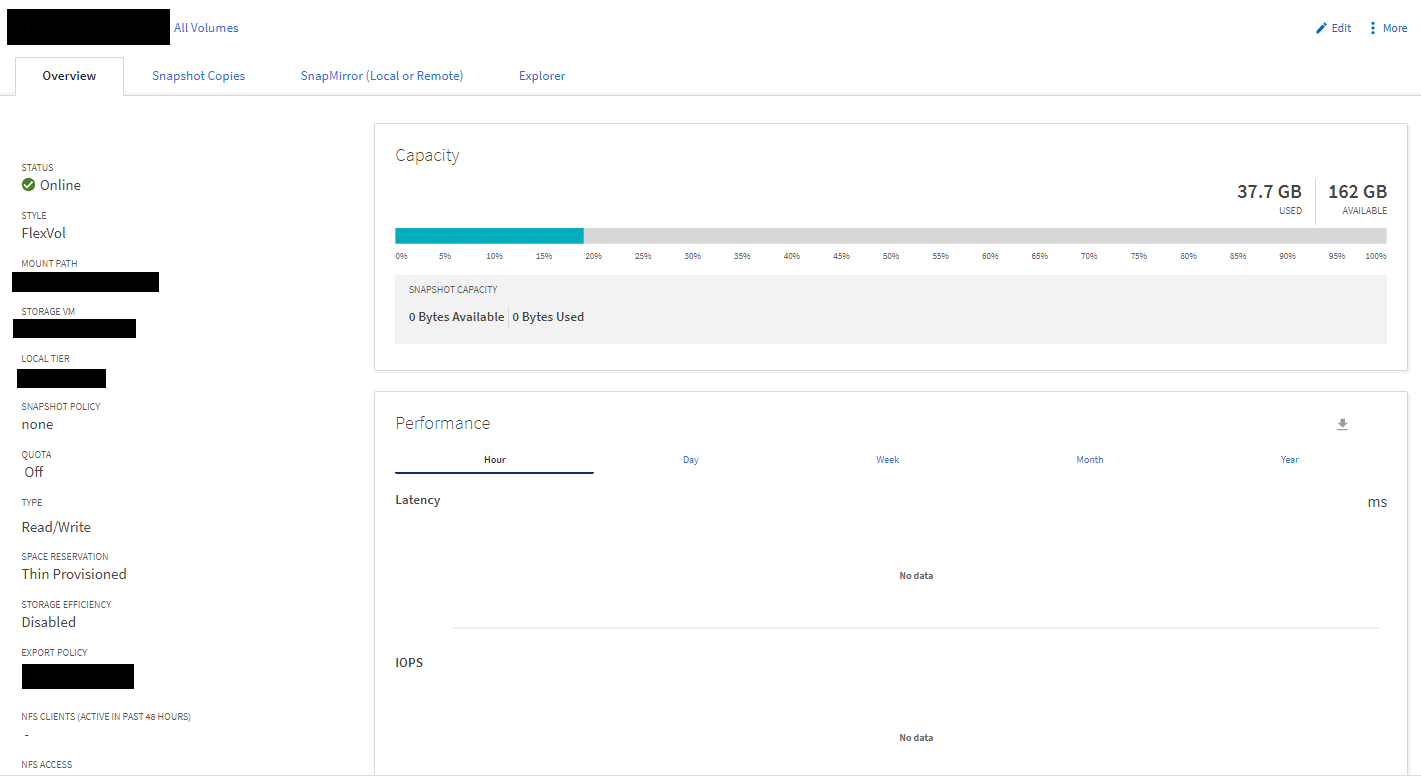This screenshot has width=1421, height=779.
Task: Click the green Online status checkmark
Action: [29, 185]
